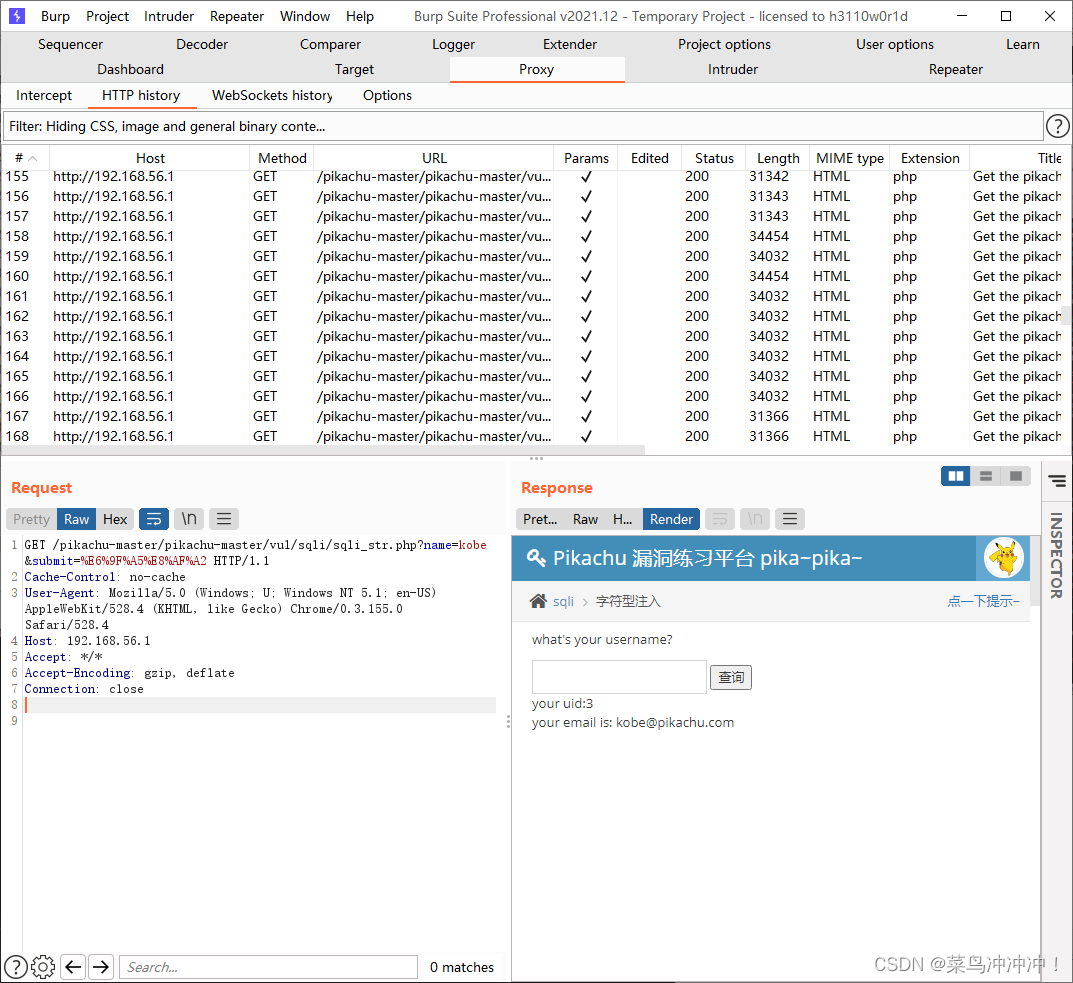Click the key icon in Pikachu header
The image size is (1073, 983).
point(536,558)
